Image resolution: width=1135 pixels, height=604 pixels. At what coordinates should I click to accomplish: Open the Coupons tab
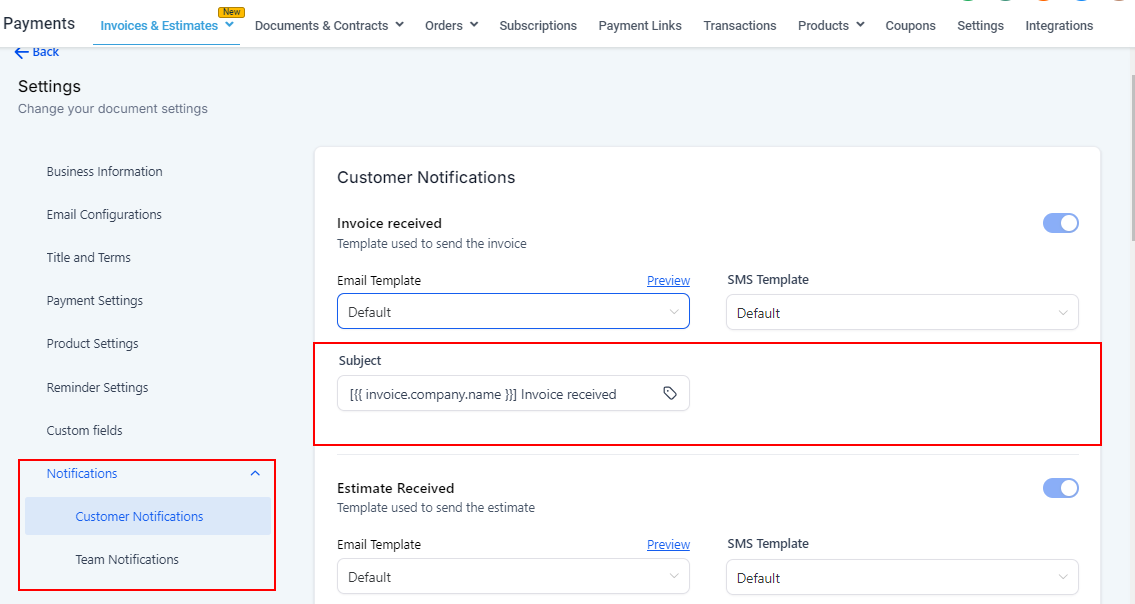(x=910, y=25)
